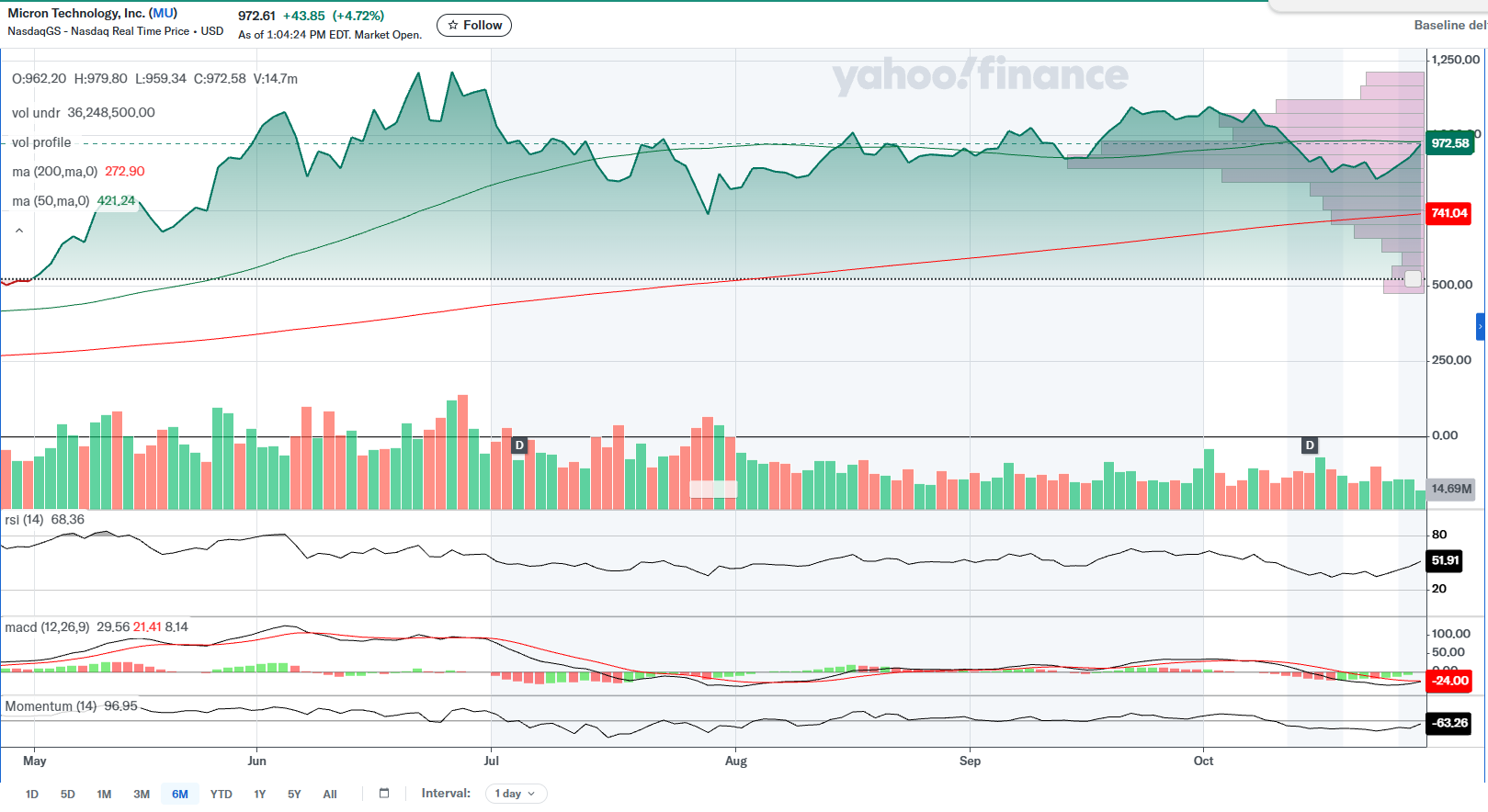Click the Follow star button
Viewport: 1488px width, 812px height.
(474, 26)
